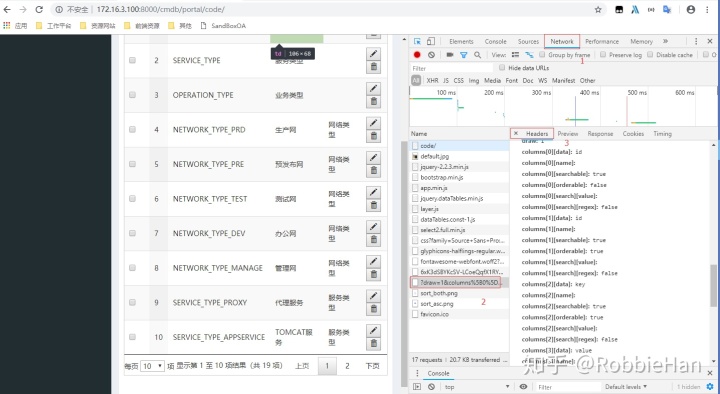
Task: Delete the OPERATION_TYPE row trash icon
Action: 373,101
